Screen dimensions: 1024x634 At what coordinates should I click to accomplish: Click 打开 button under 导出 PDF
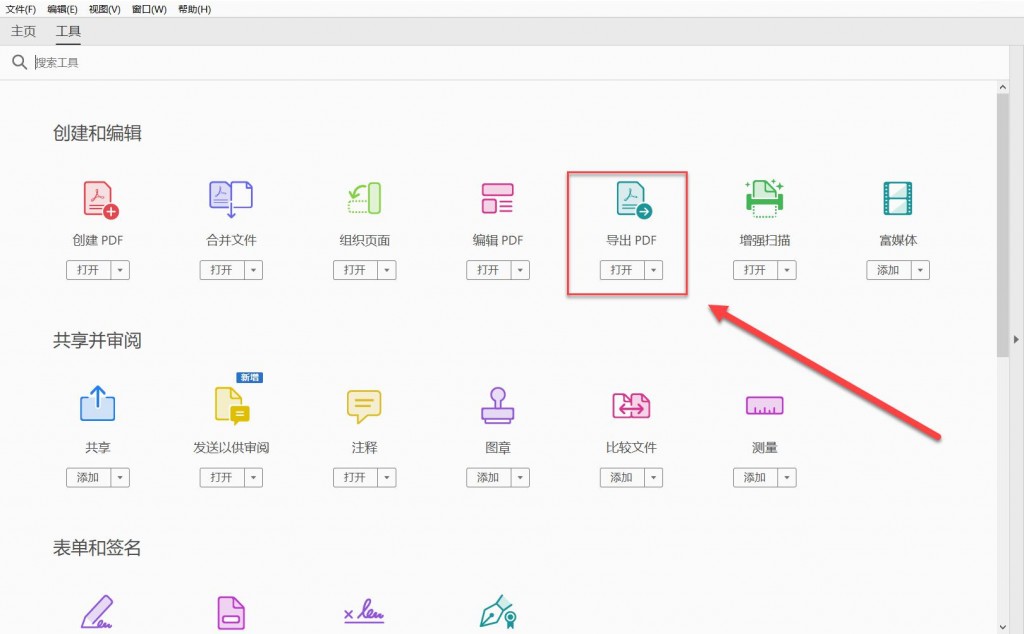coord(622,270)
